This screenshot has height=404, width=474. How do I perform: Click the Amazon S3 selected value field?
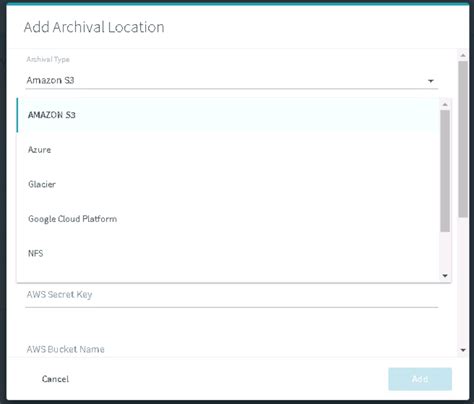[232, 80]
